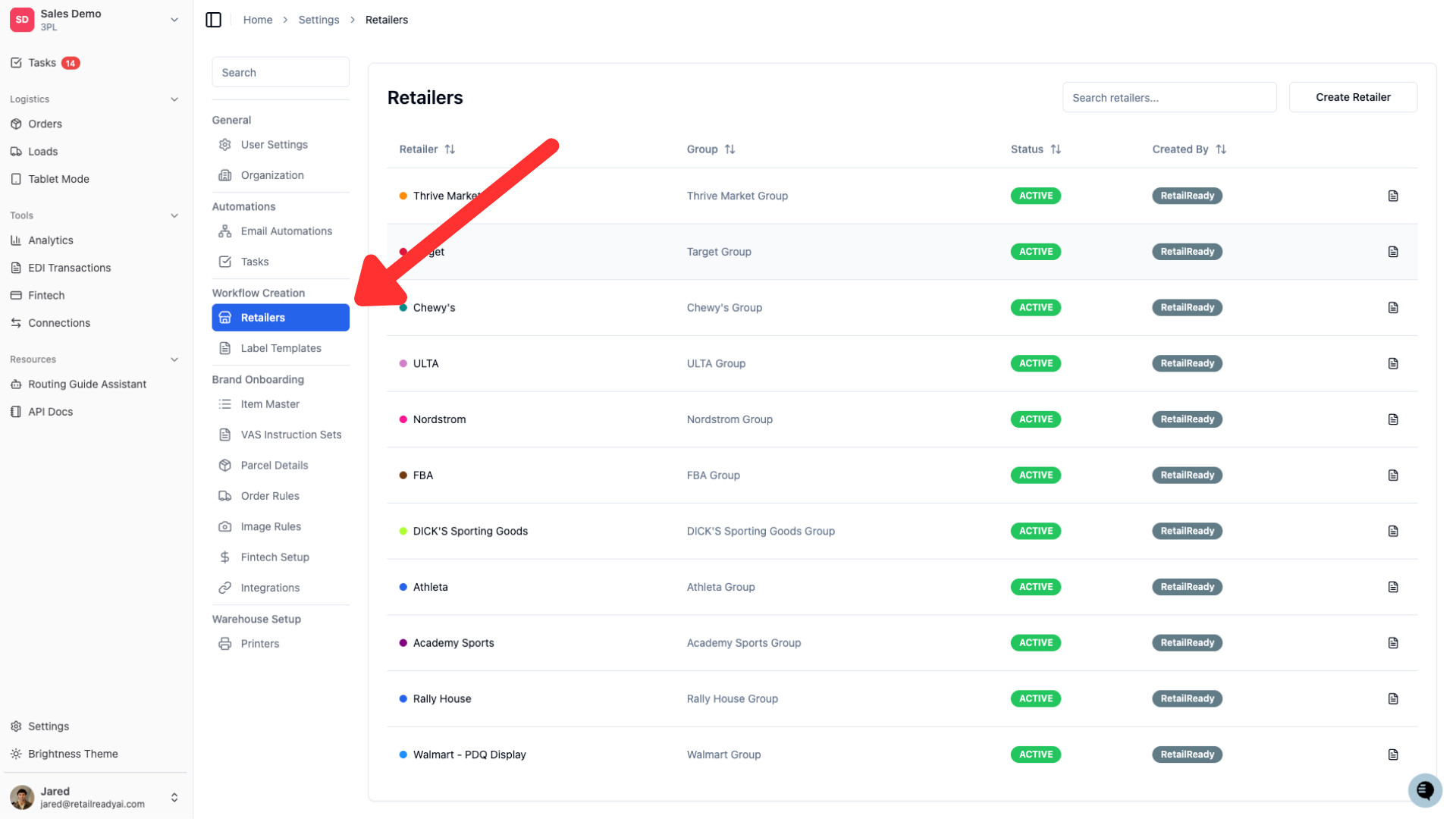Focus the Search retailers field
1456x819 pixels.
point(1169,97)
